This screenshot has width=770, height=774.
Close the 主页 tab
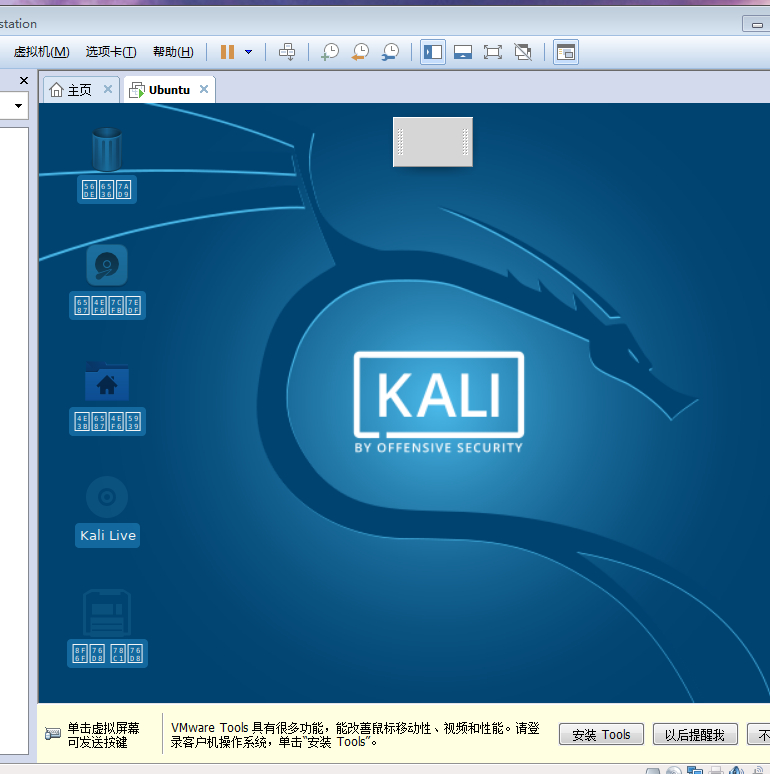(108, 89)
